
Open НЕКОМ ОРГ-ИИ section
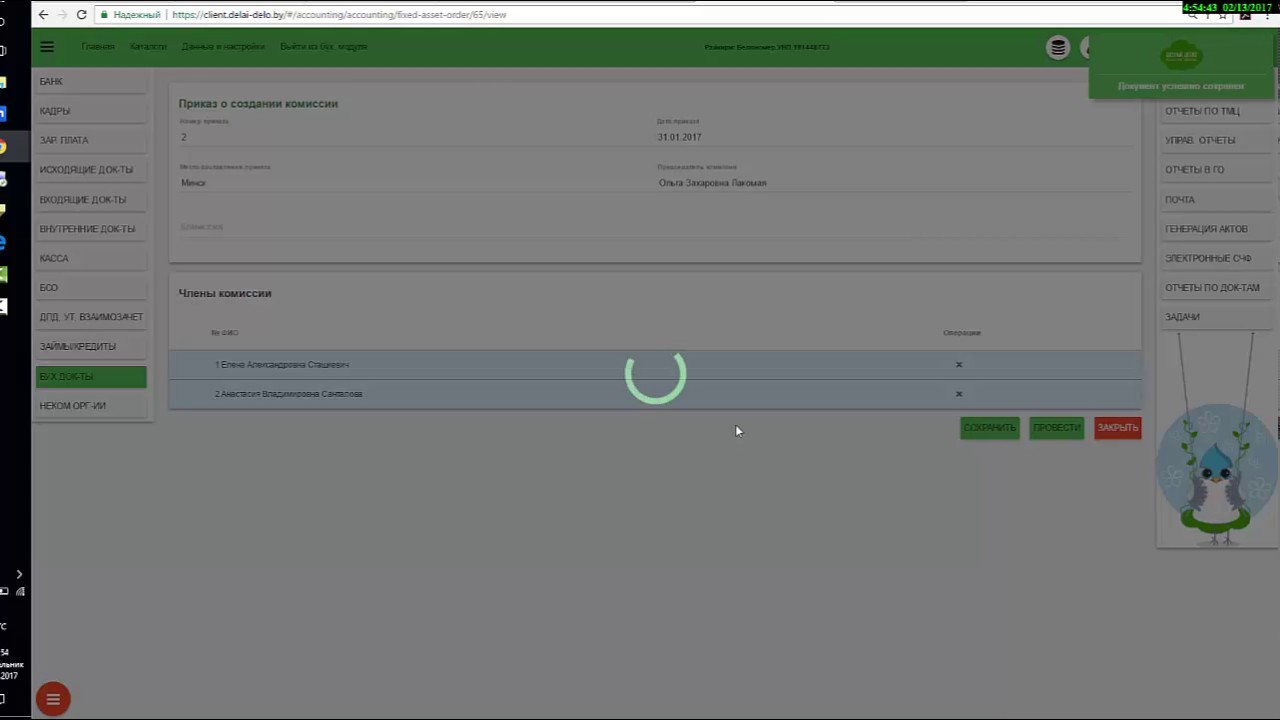[x=91, y=405]
